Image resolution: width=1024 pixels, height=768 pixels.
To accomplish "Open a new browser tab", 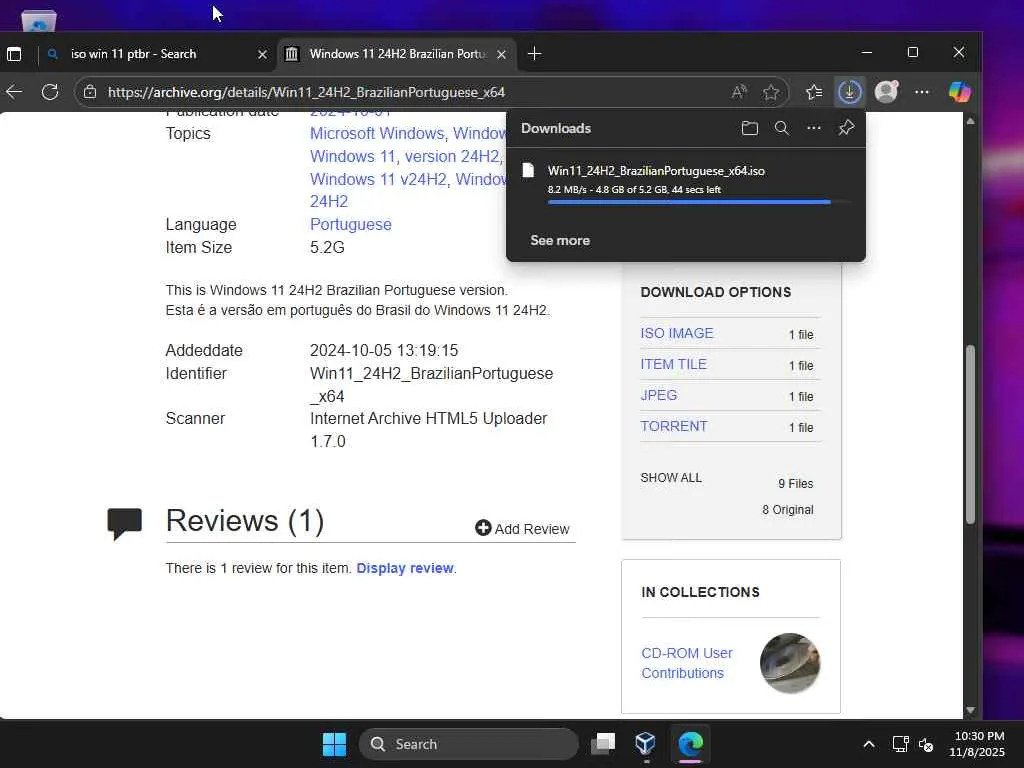I will point(534,54).
